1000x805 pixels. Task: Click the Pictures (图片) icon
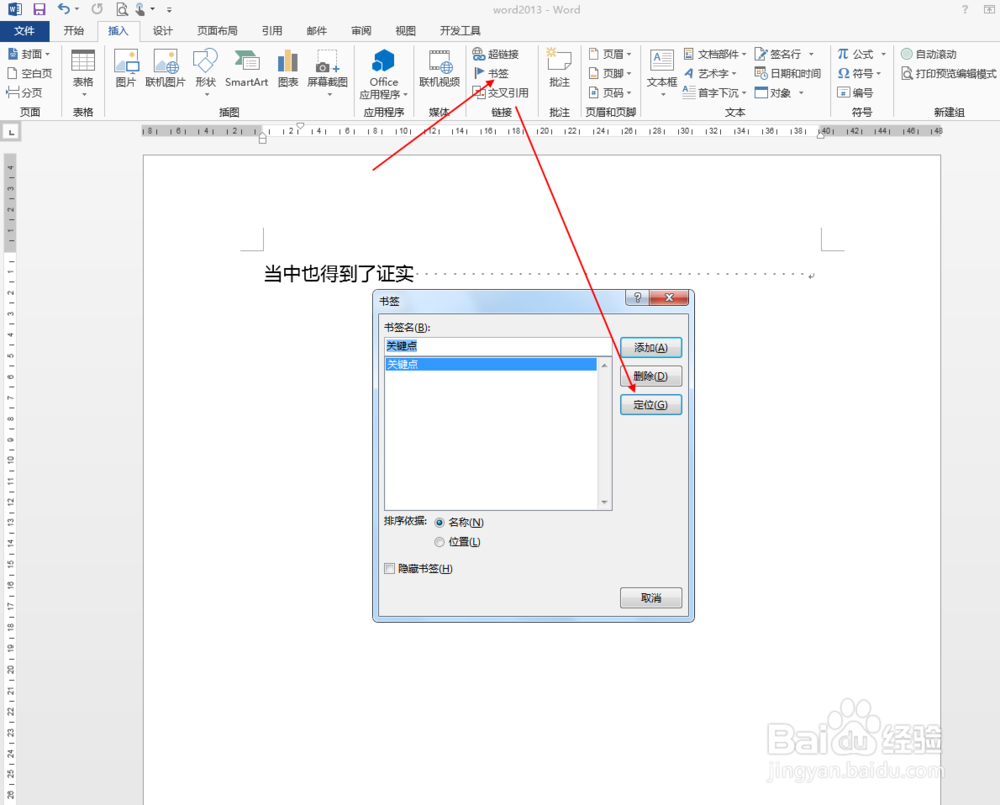tap(126, 68)
